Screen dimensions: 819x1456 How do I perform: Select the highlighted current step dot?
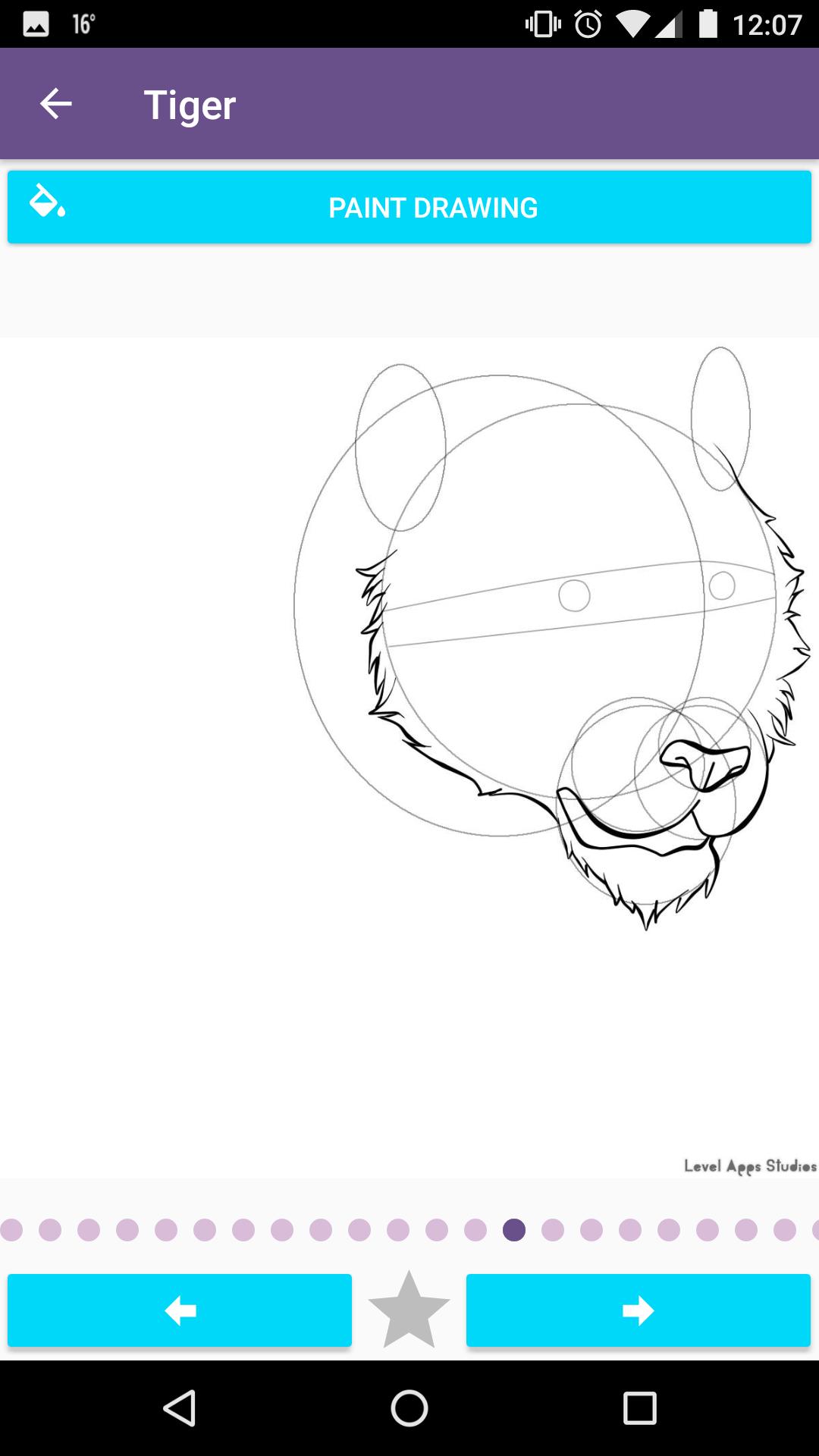pyautogui.click(x=514, y=1230)
